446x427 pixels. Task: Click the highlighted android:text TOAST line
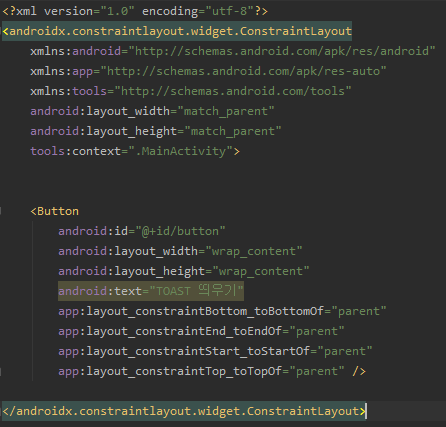pyautogui.click(x=151, y=291)
